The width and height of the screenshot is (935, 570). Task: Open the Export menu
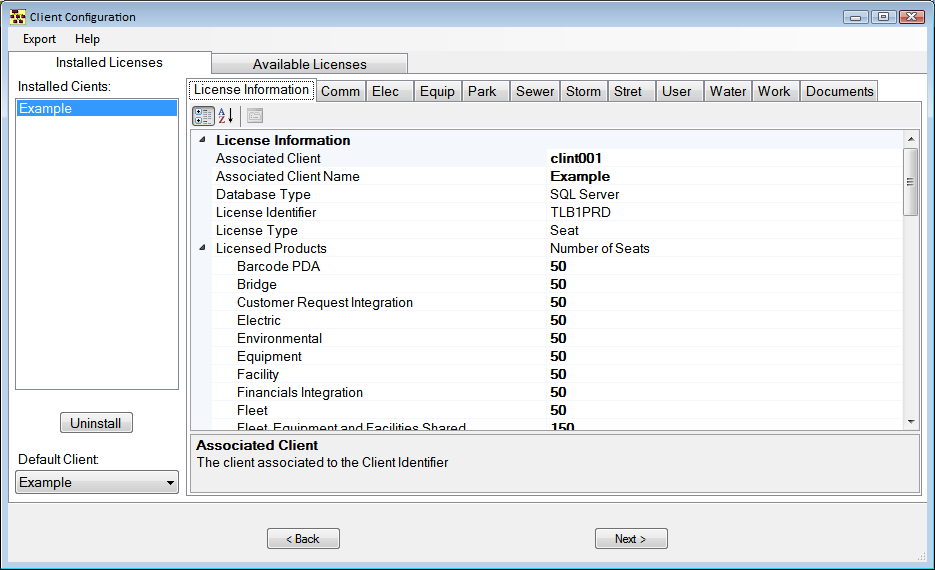click(40, 39)
